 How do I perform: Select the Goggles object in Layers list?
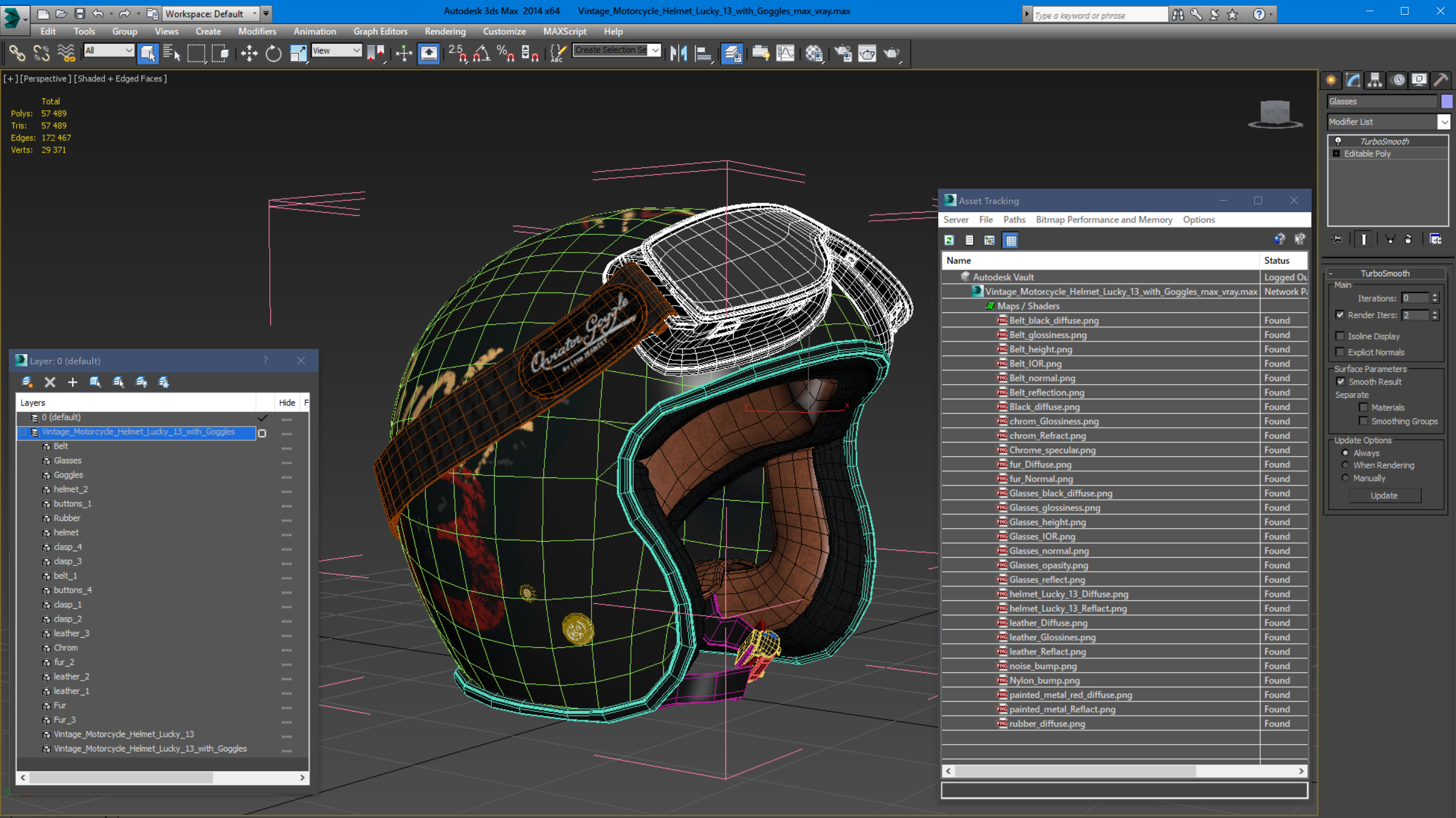(68, 475)
